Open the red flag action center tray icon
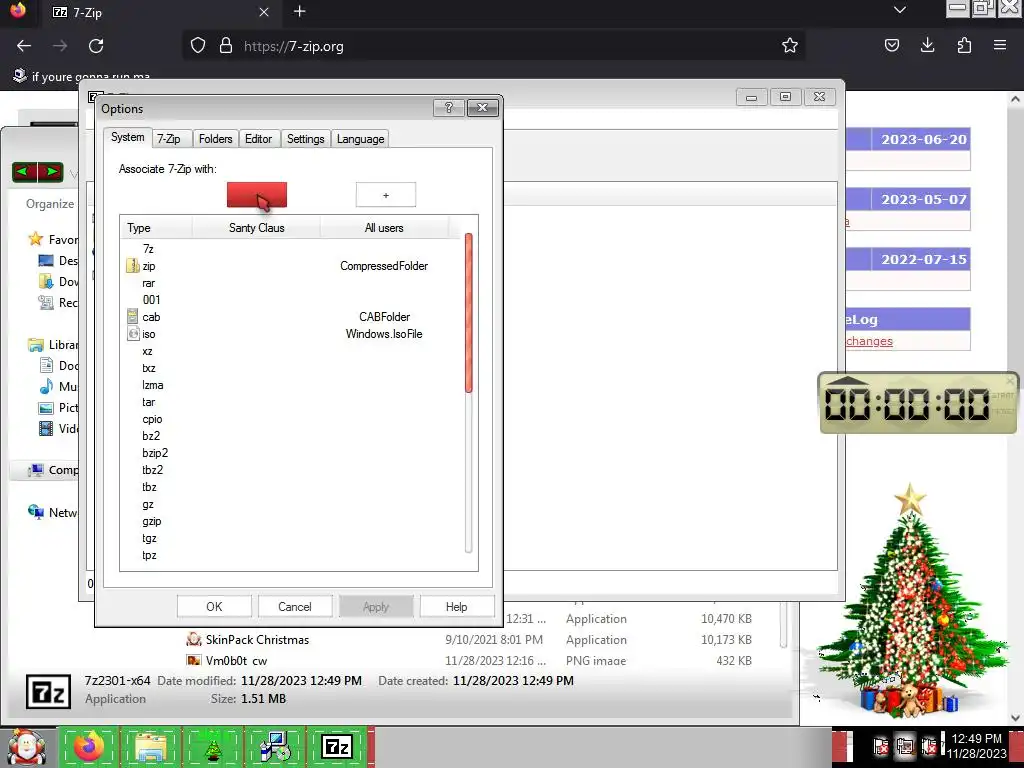The image size is (1024, 768). (x=880, y=746)
